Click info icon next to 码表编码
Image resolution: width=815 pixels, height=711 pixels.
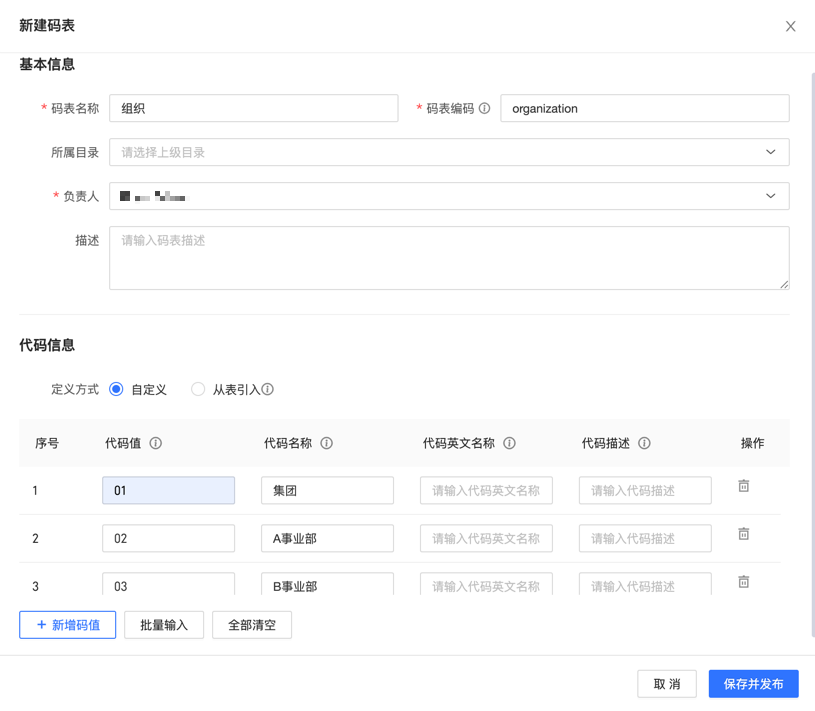tap(484, 108)
